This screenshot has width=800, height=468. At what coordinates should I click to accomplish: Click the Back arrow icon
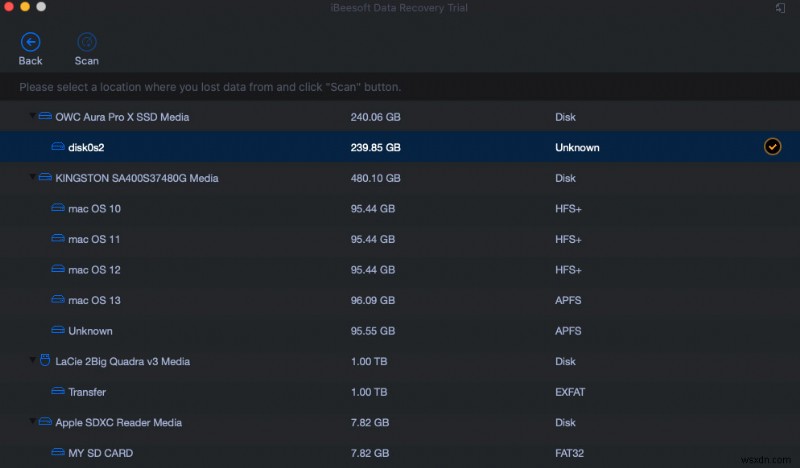(31, 42)
